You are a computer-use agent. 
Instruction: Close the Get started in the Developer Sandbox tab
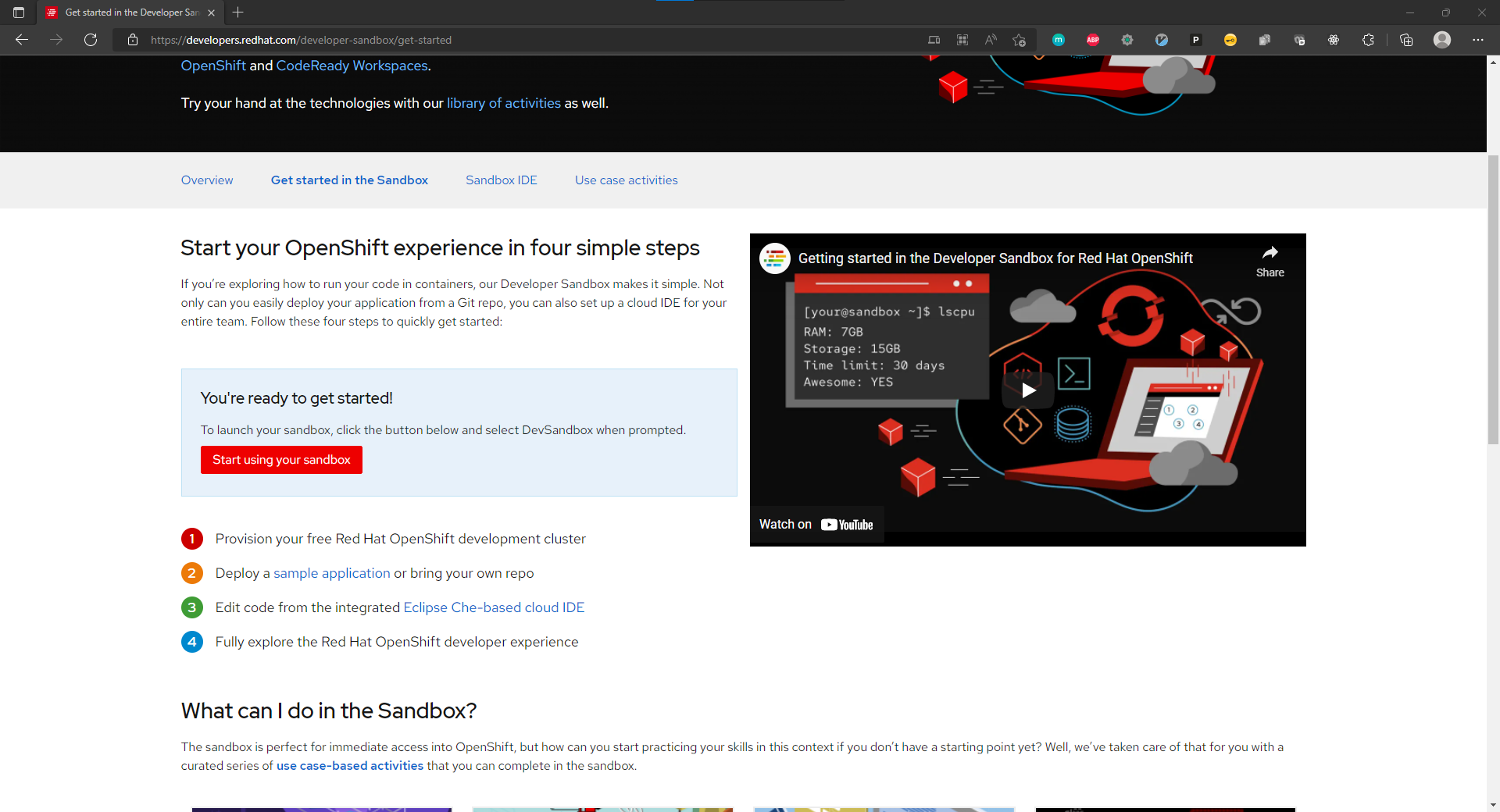(x=211, y=12)
